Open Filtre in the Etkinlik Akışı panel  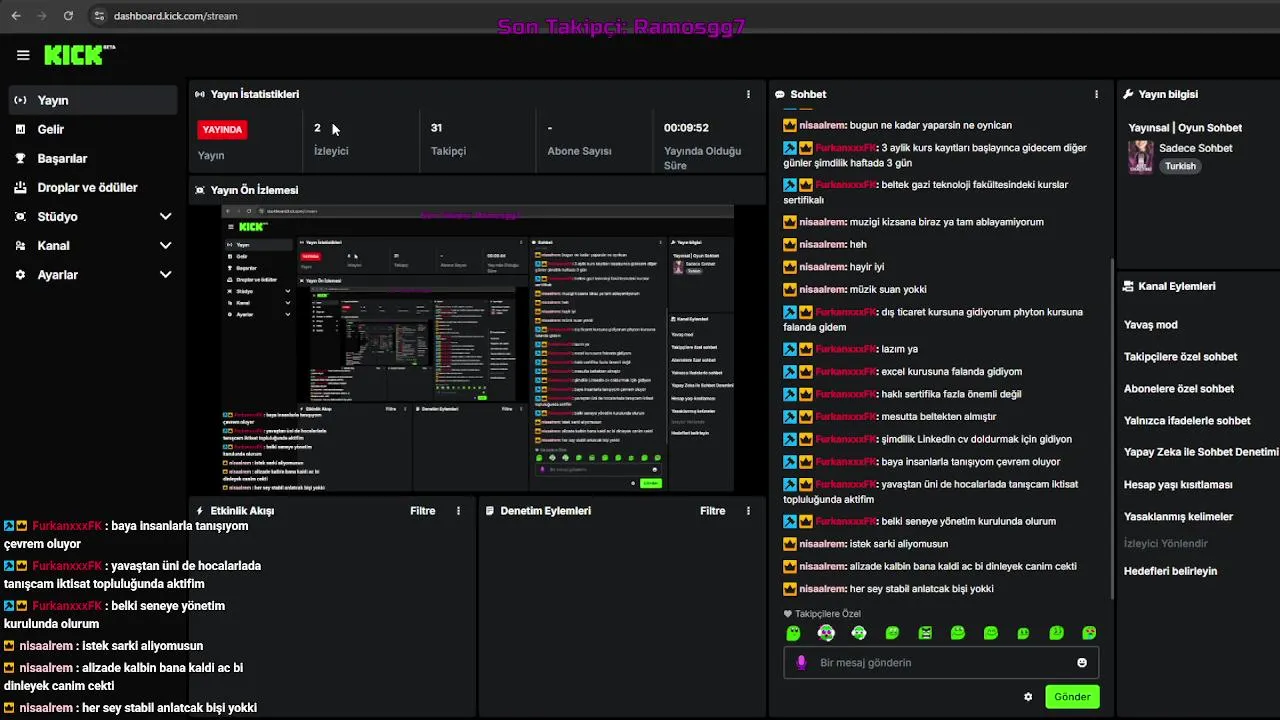click(x=423, y=510)
